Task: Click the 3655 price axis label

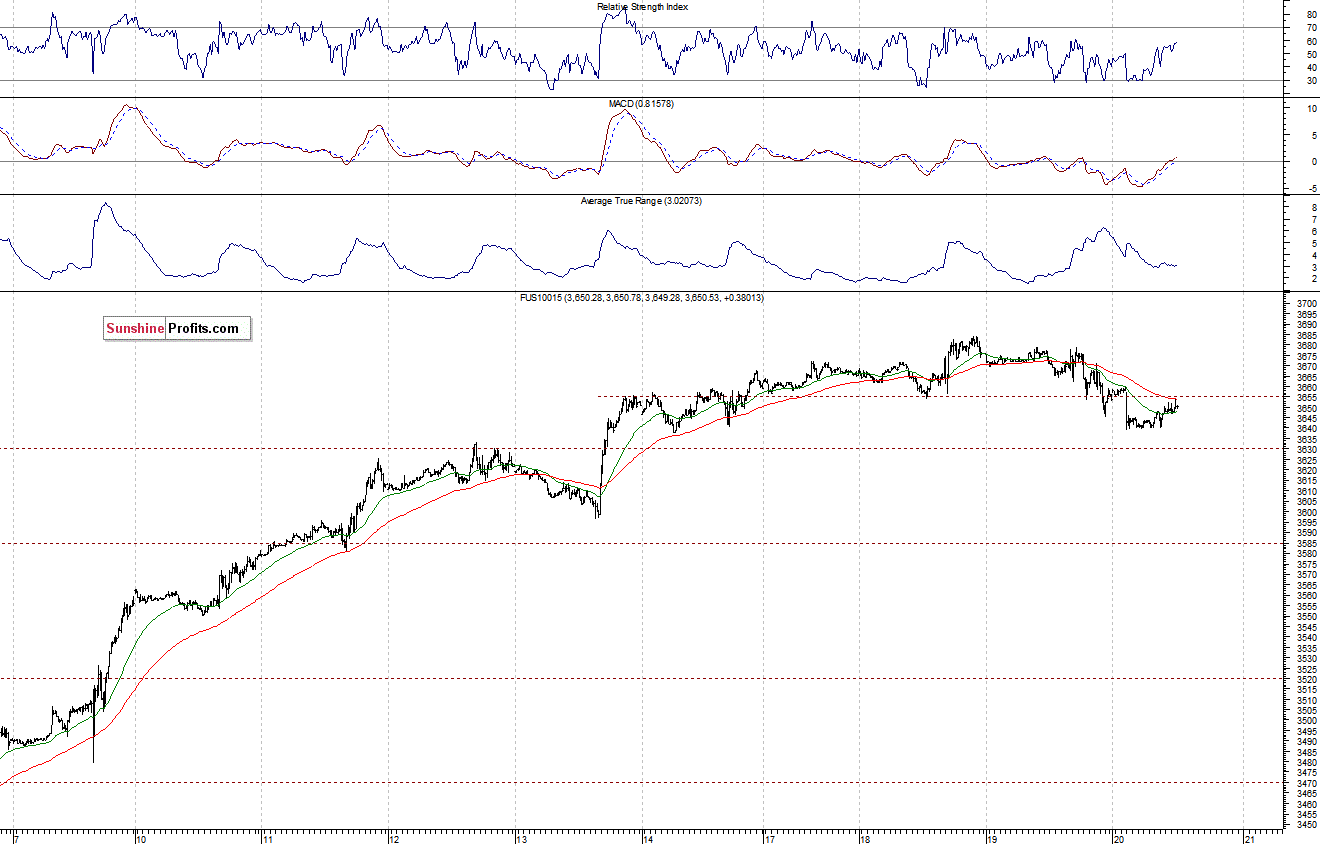Action: pos(1306,397)
